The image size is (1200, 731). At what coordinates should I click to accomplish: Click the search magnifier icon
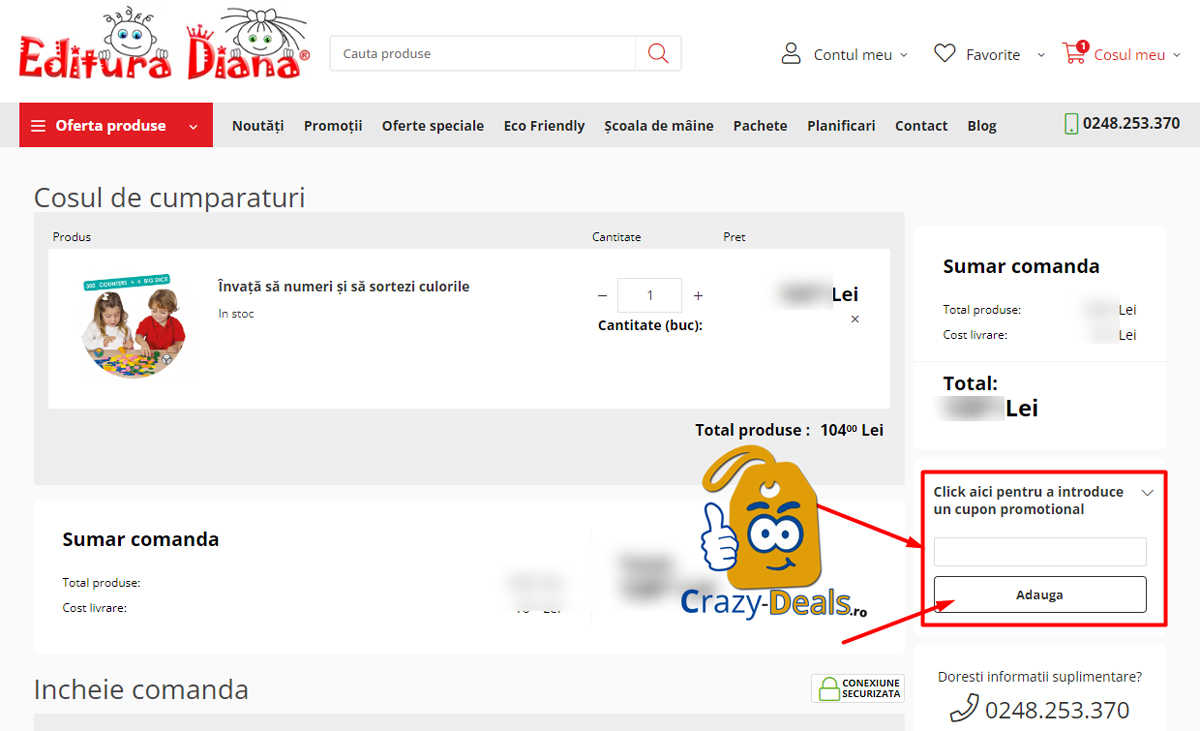click(x=658, y=54)
